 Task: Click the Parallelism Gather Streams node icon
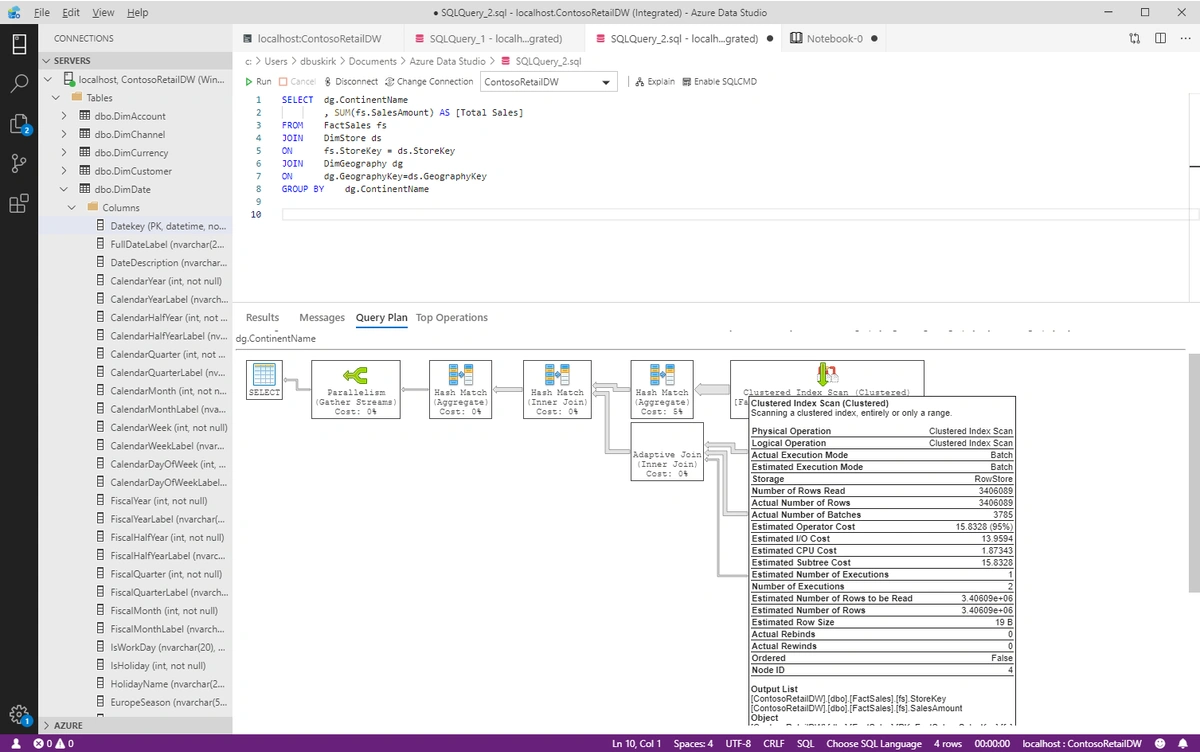click(354, 375)
